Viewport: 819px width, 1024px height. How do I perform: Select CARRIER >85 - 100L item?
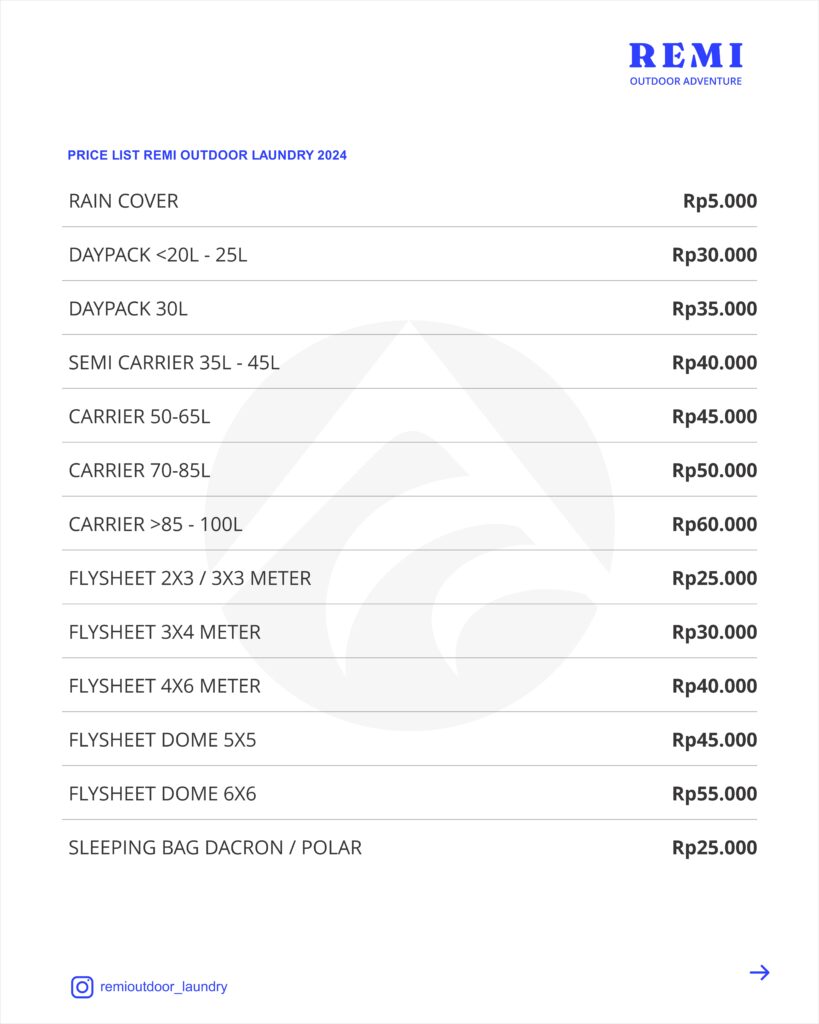pos(410,524)
